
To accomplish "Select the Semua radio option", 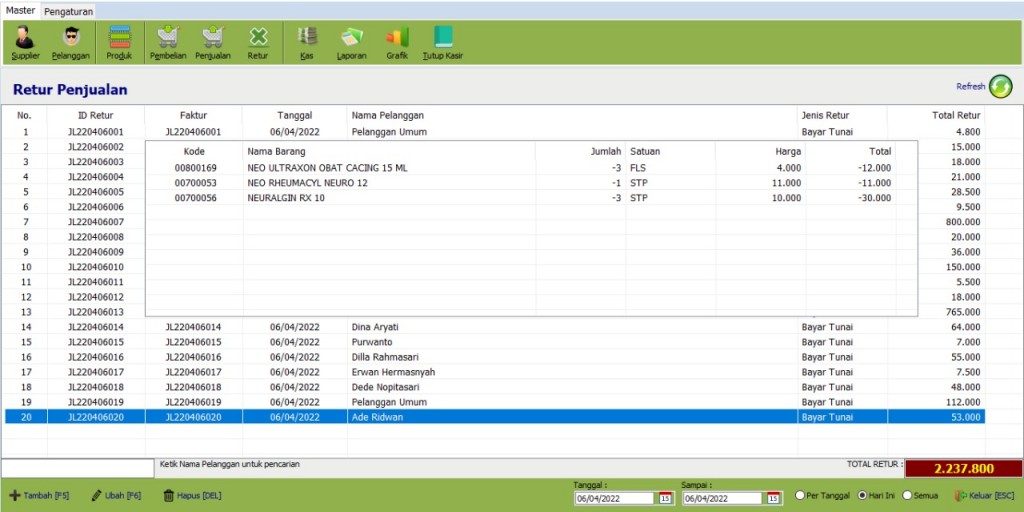I will (x=907, y=495).
